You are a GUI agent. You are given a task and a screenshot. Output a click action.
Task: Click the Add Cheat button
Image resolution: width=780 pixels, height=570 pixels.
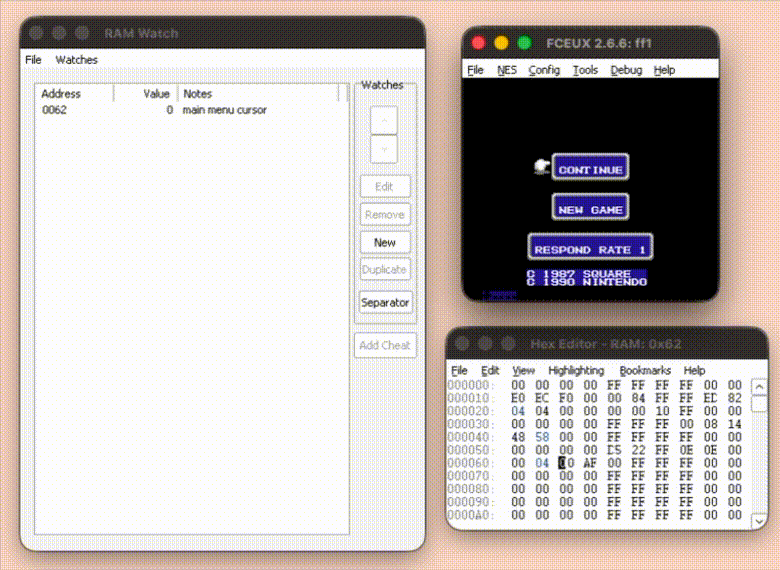(x=385, y=345)
